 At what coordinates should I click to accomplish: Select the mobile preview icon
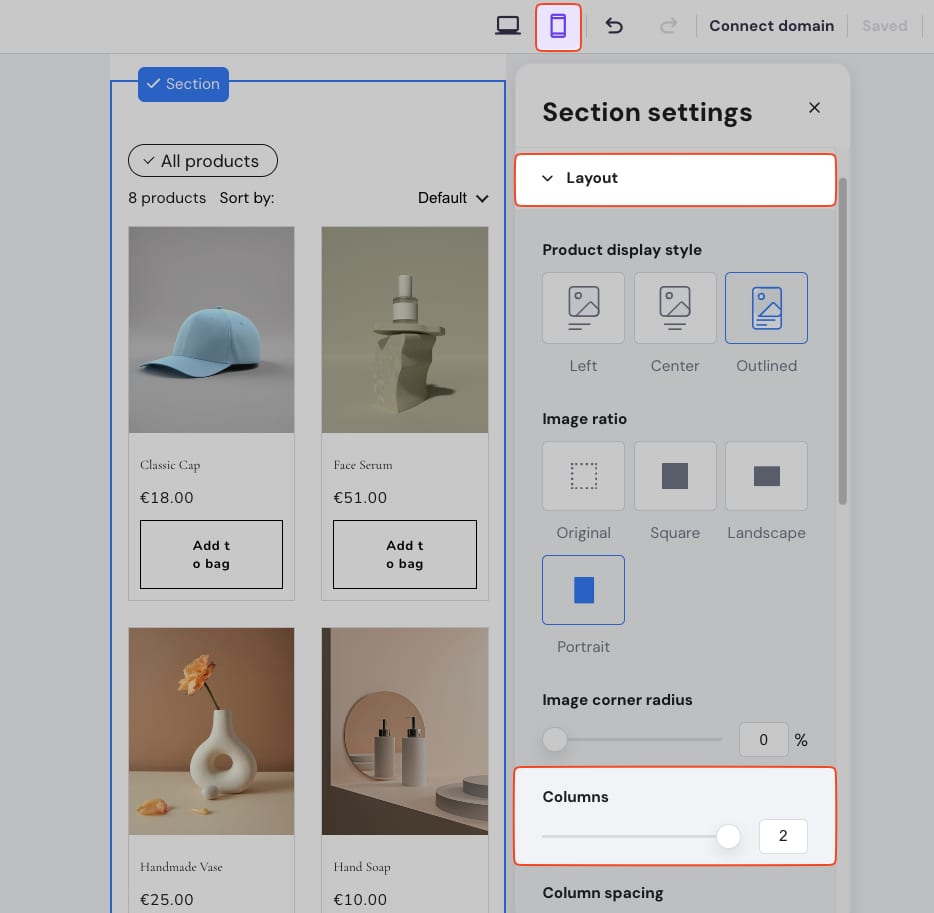[x=558, y=26]
